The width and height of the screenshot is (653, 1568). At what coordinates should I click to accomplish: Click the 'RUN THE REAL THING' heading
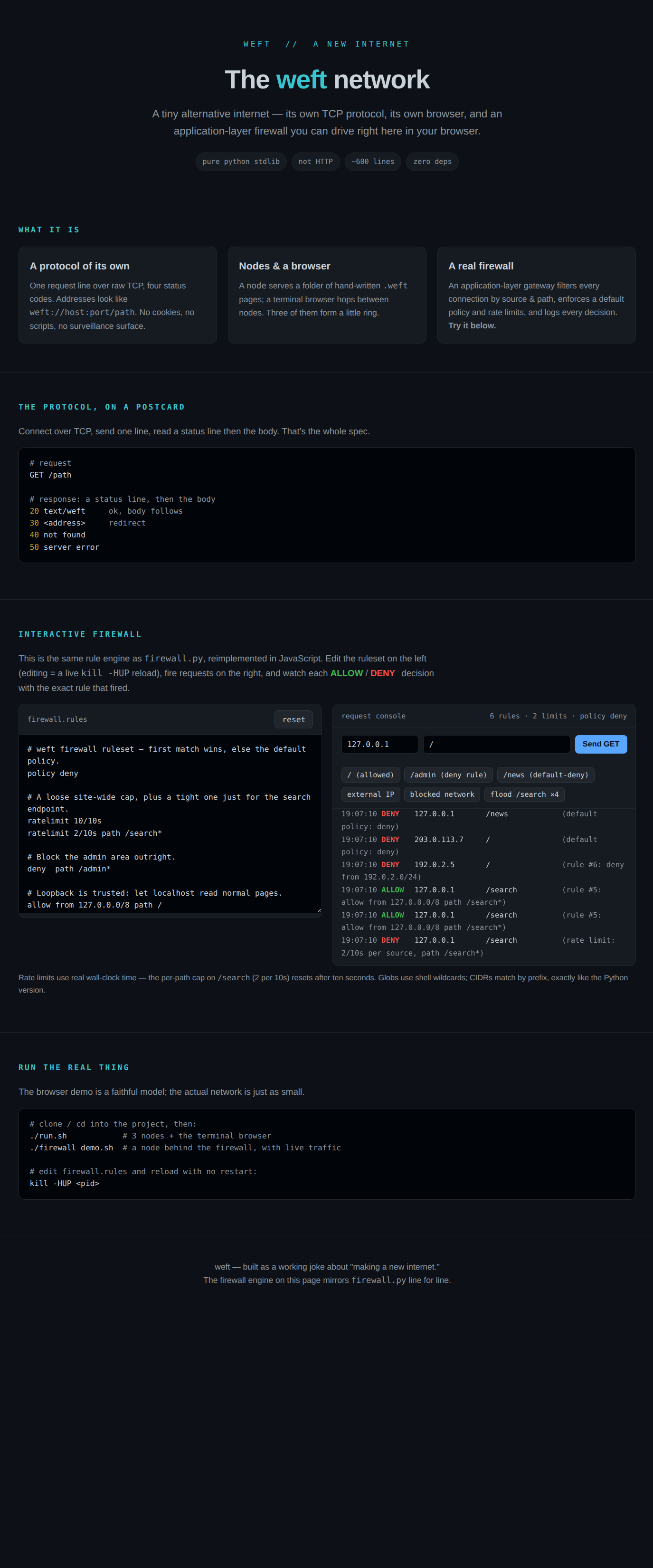pos(74,1067)
